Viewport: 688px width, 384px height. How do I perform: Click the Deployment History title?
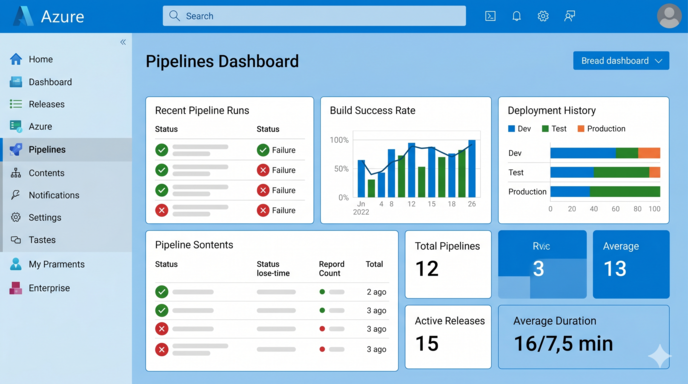click(552, 111)
